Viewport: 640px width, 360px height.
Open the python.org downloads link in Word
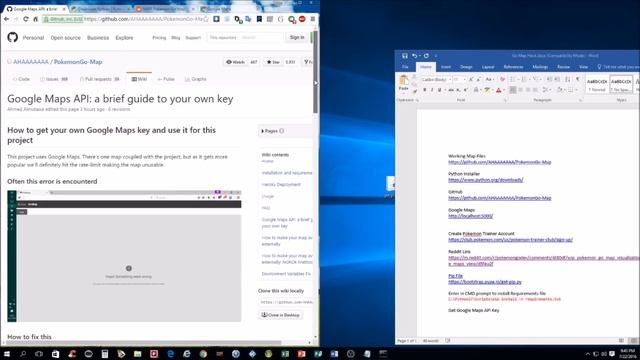coord(486,180)
